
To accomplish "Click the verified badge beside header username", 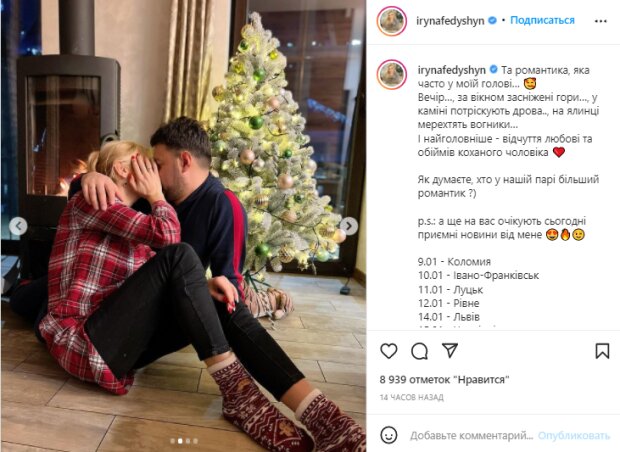I will [x=492, y=20].
